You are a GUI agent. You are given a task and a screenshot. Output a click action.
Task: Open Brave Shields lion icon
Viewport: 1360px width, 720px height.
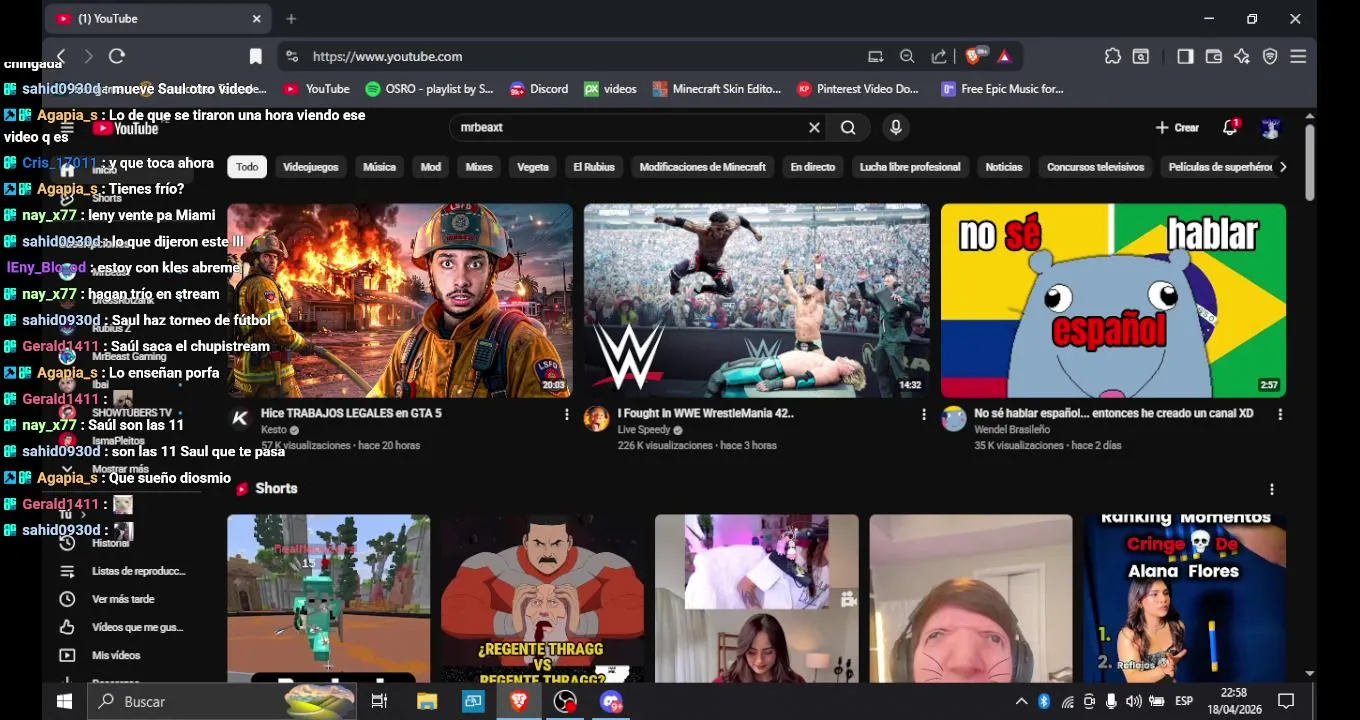coord(973,56)
